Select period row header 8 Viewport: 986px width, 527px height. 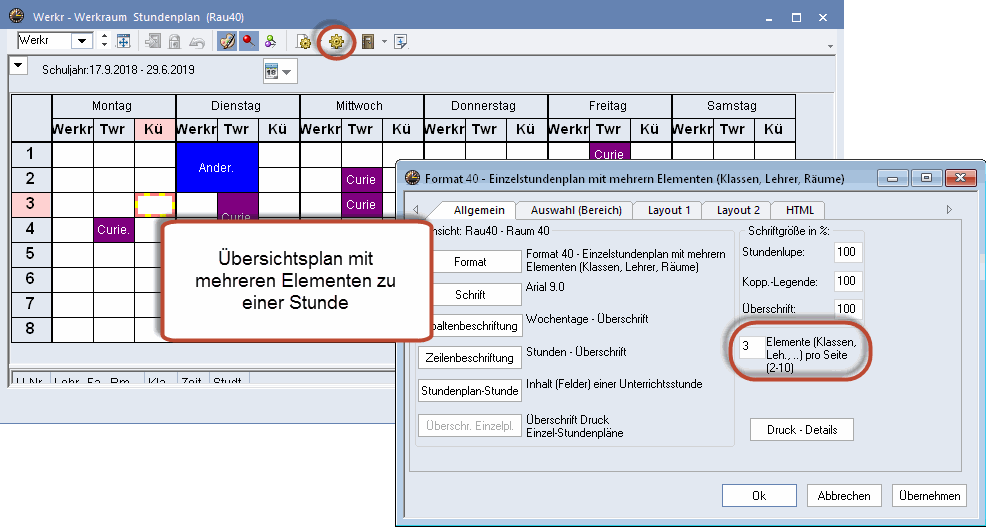(x=30, y=329)
